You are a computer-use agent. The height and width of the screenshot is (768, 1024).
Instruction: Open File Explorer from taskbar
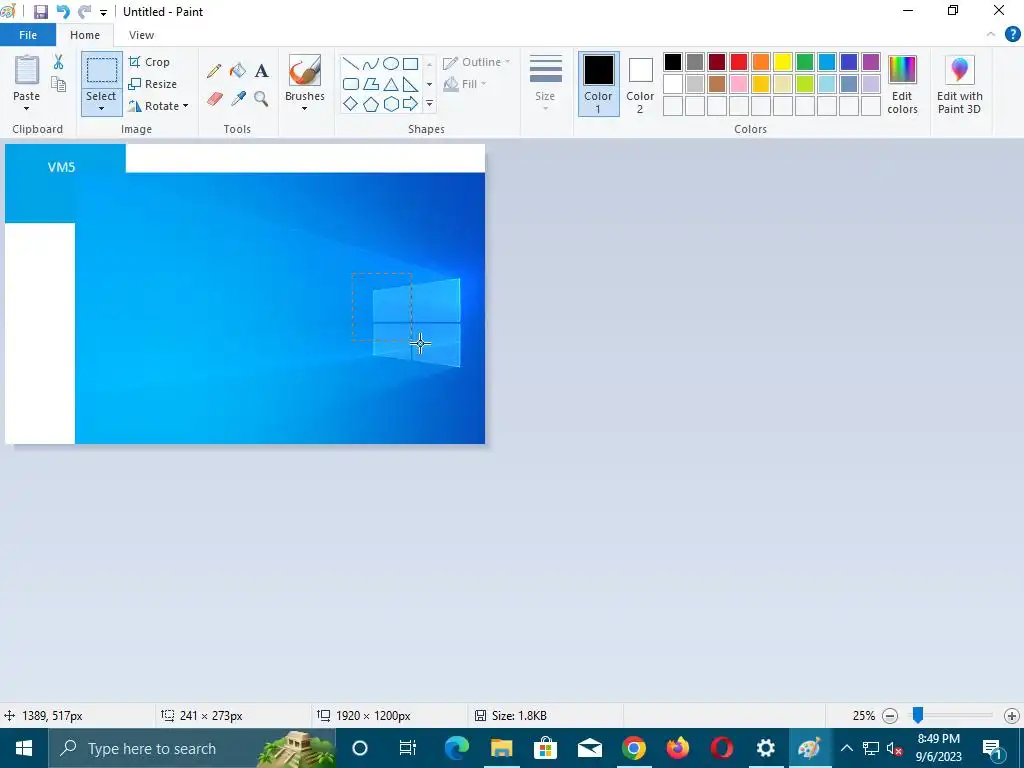click(x=502, y=748)
